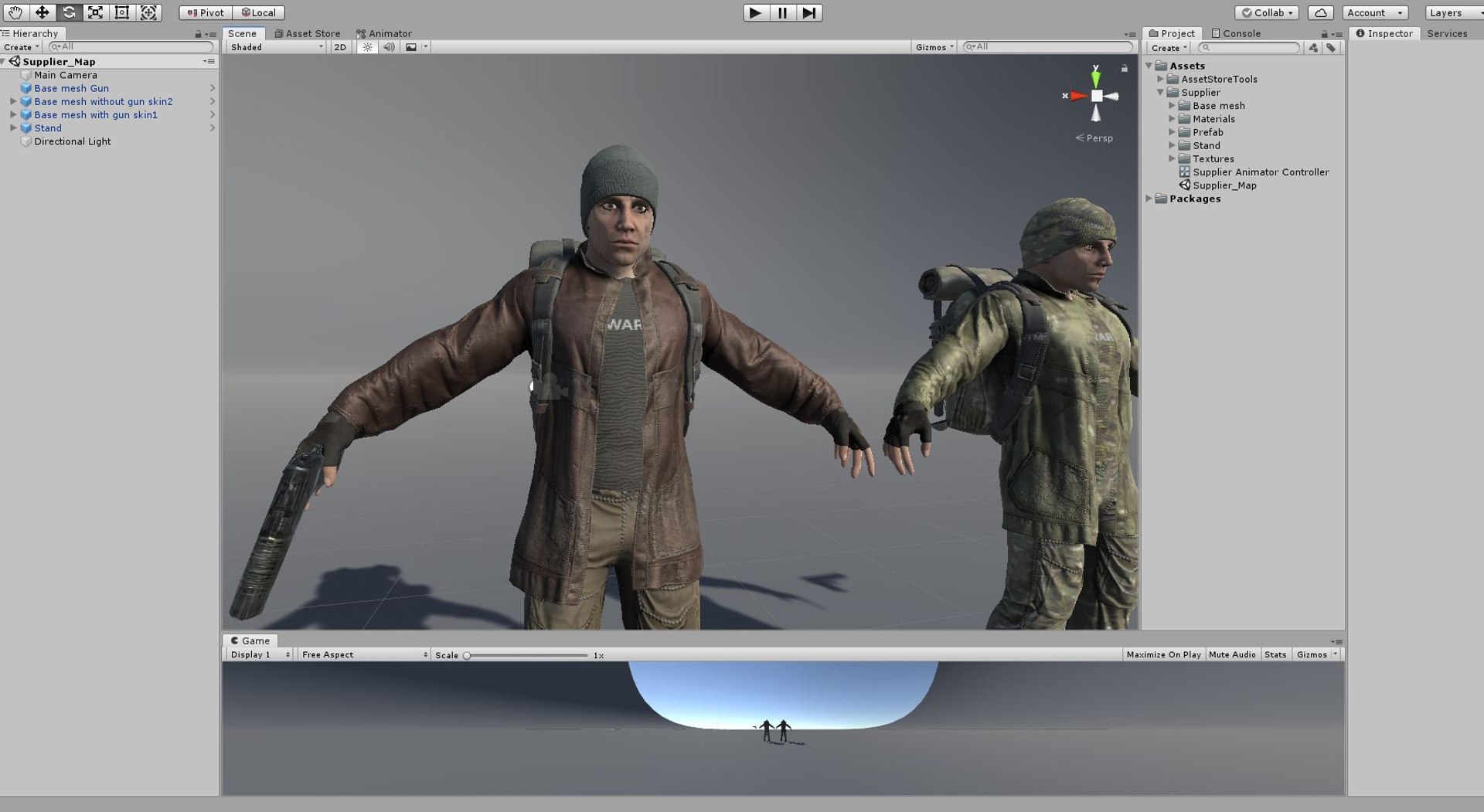Lock the scene view rotation

click(1125, 69)
